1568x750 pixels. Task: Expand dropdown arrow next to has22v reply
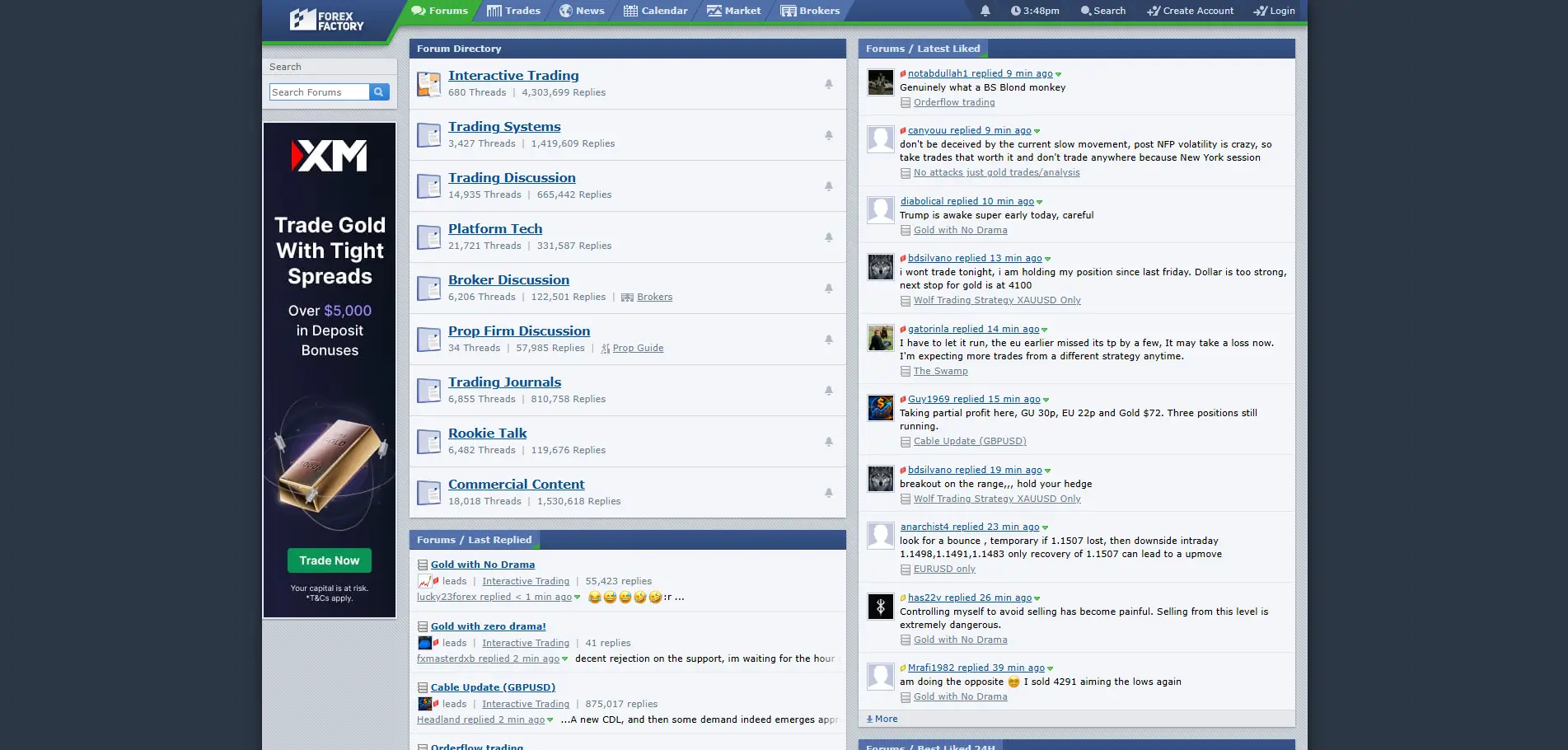point(1037,599)
